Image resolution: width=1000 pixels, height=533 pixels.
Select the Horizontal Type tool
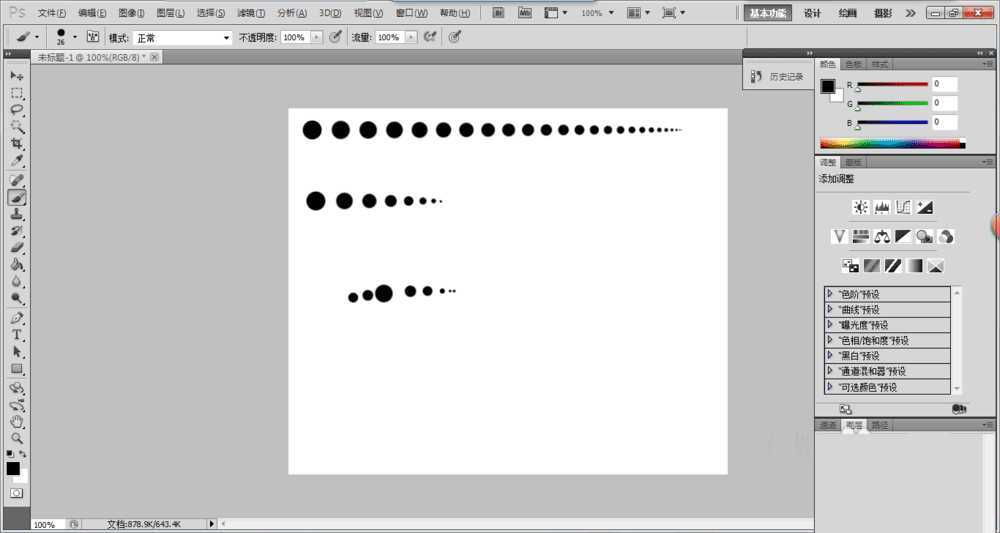(x=17, y=335)
